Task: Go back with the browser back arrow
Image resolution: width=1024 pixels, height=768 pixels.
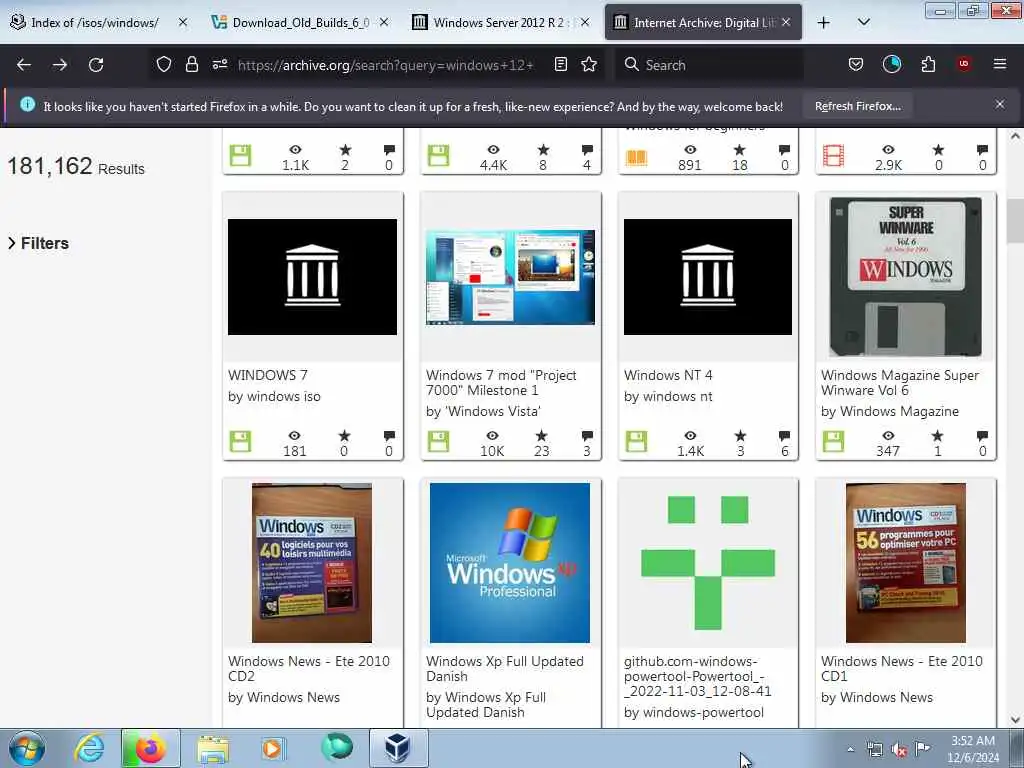Action: (24, 65)
